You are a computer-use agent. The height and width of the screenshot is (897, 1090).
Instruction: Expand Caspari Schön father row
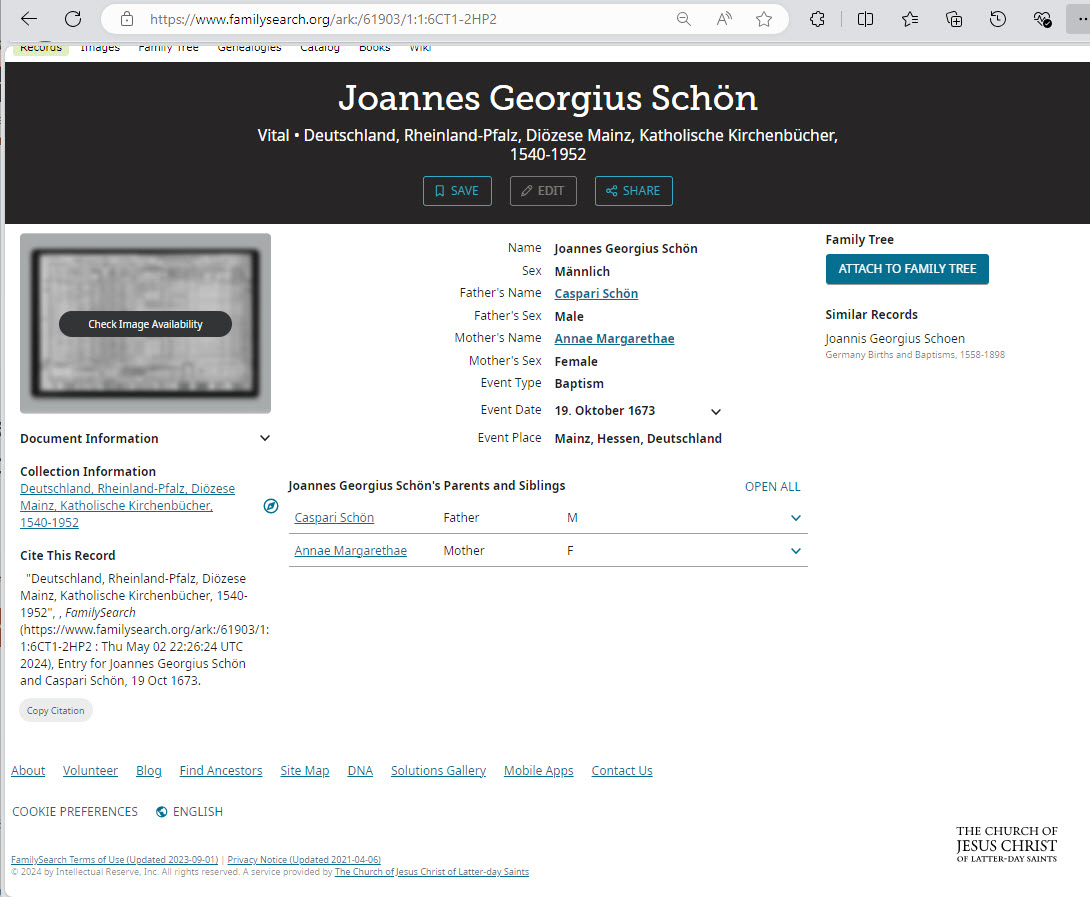(796, 518)
